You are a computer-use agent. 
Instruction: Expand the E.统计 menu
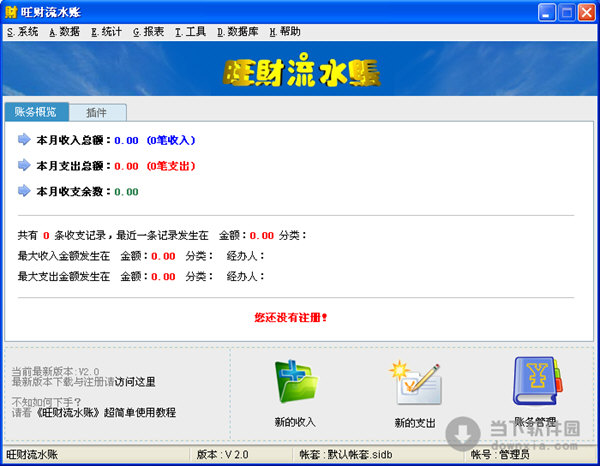(x=106, y=32)
